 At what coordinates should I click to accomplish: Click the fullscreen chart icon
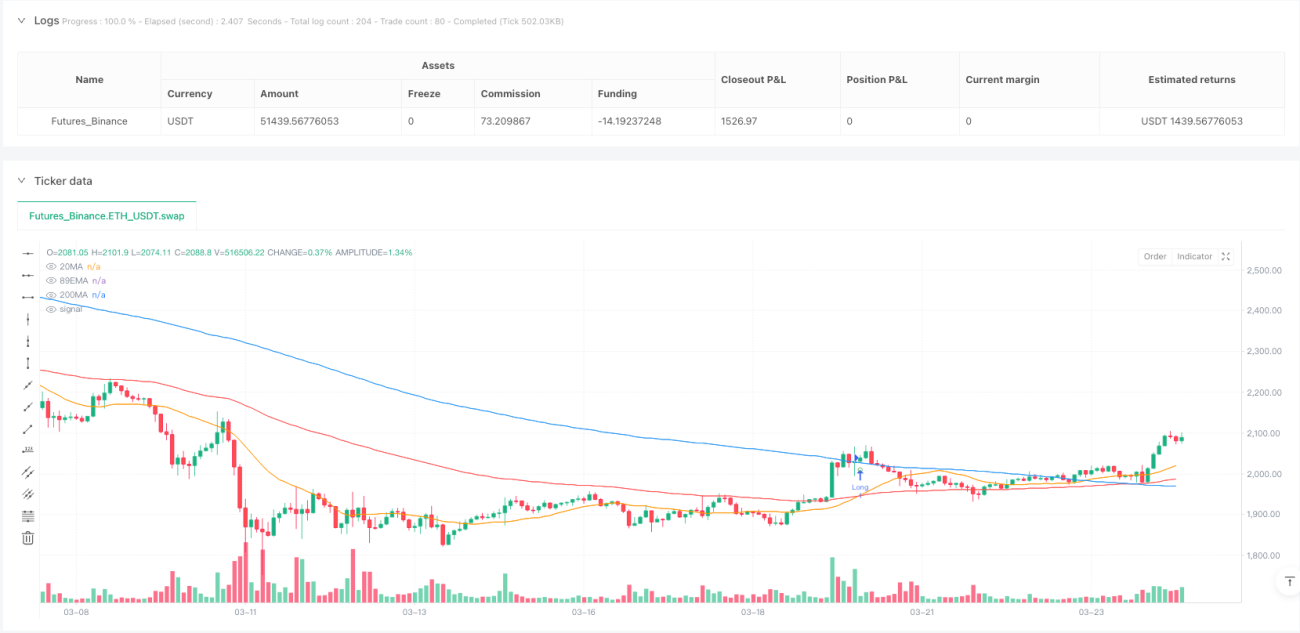(1226, 257)
